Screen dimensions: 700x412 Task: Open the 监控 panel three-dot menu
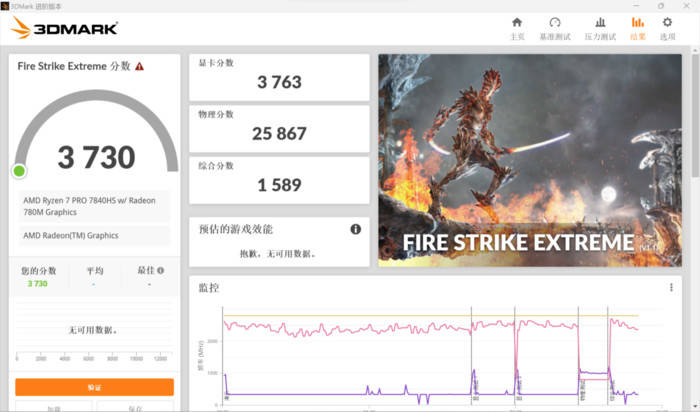pos(671,288)
